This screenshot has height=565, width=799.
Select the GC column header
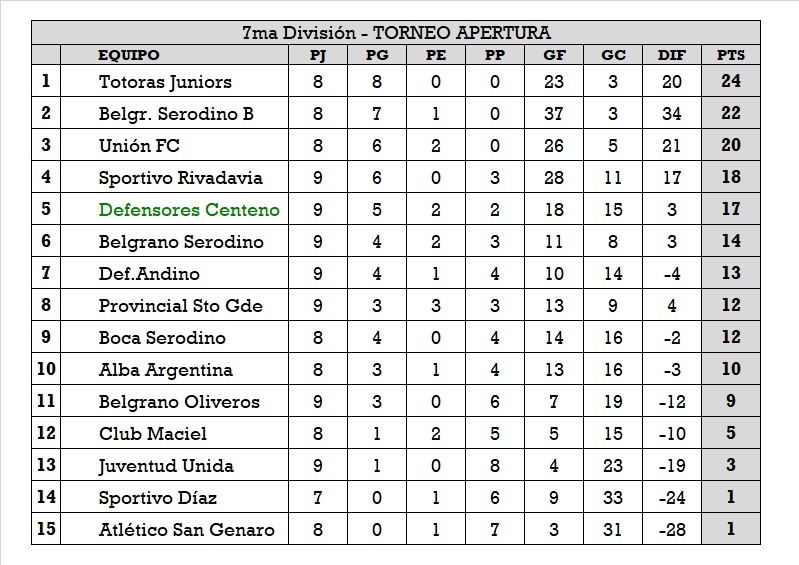tap(613, 55)
